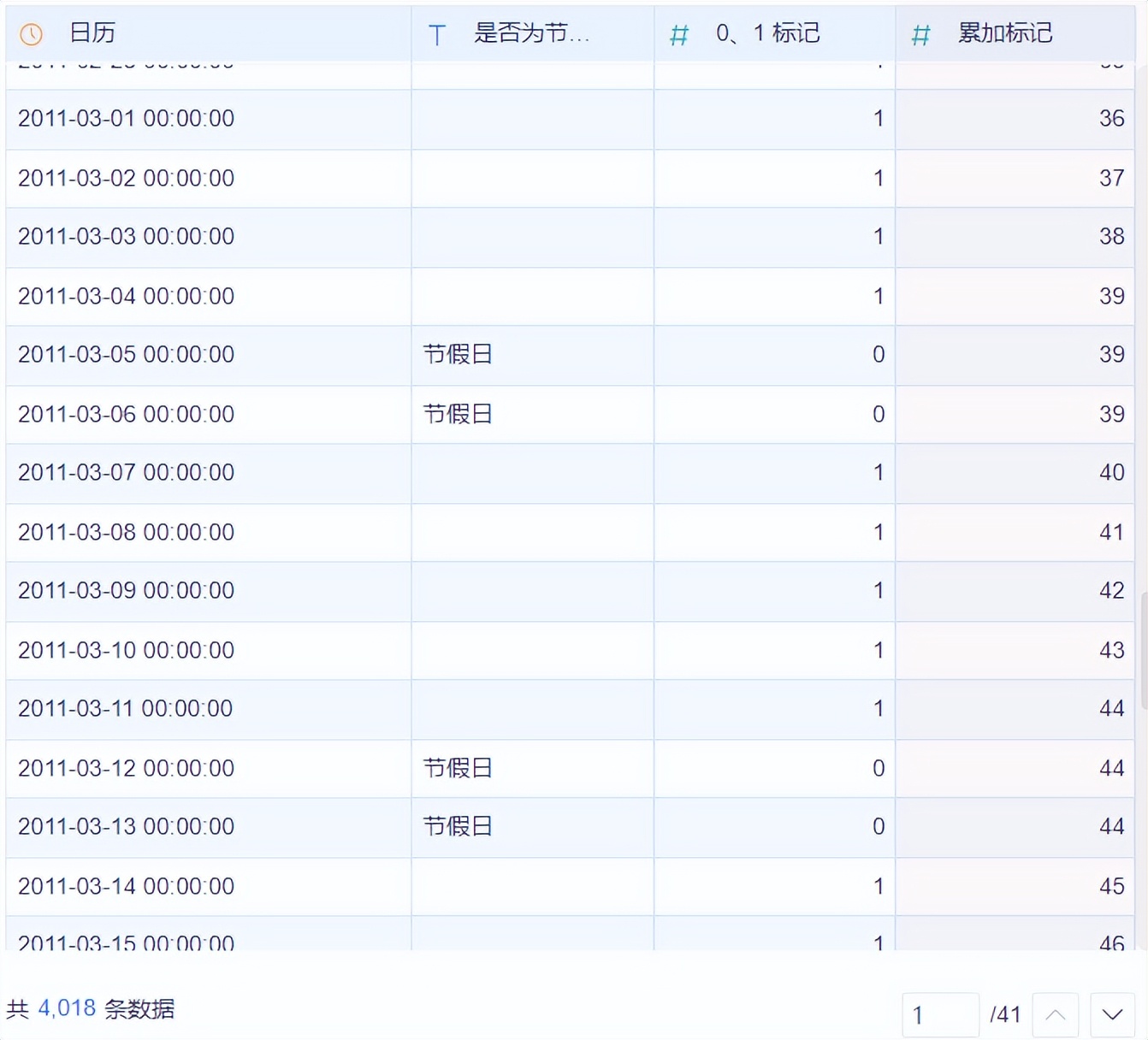1148x1040 pixels.
Task: Click cumulative value 39 in the 2011-03-06 row
Action: click(x=1112, y=414)
